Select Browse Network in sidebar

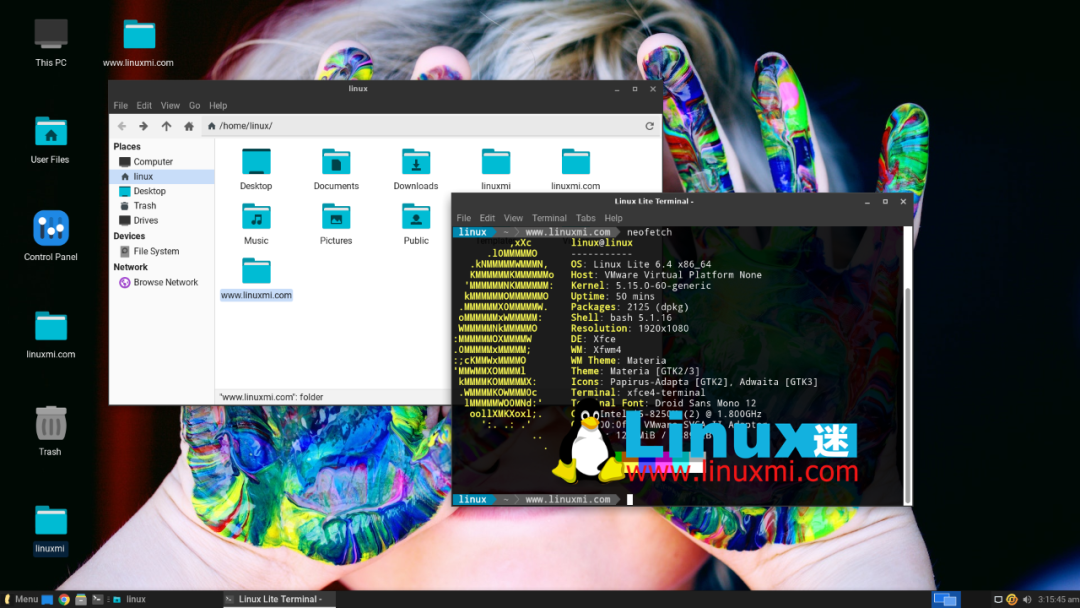[x=162, y=282]
